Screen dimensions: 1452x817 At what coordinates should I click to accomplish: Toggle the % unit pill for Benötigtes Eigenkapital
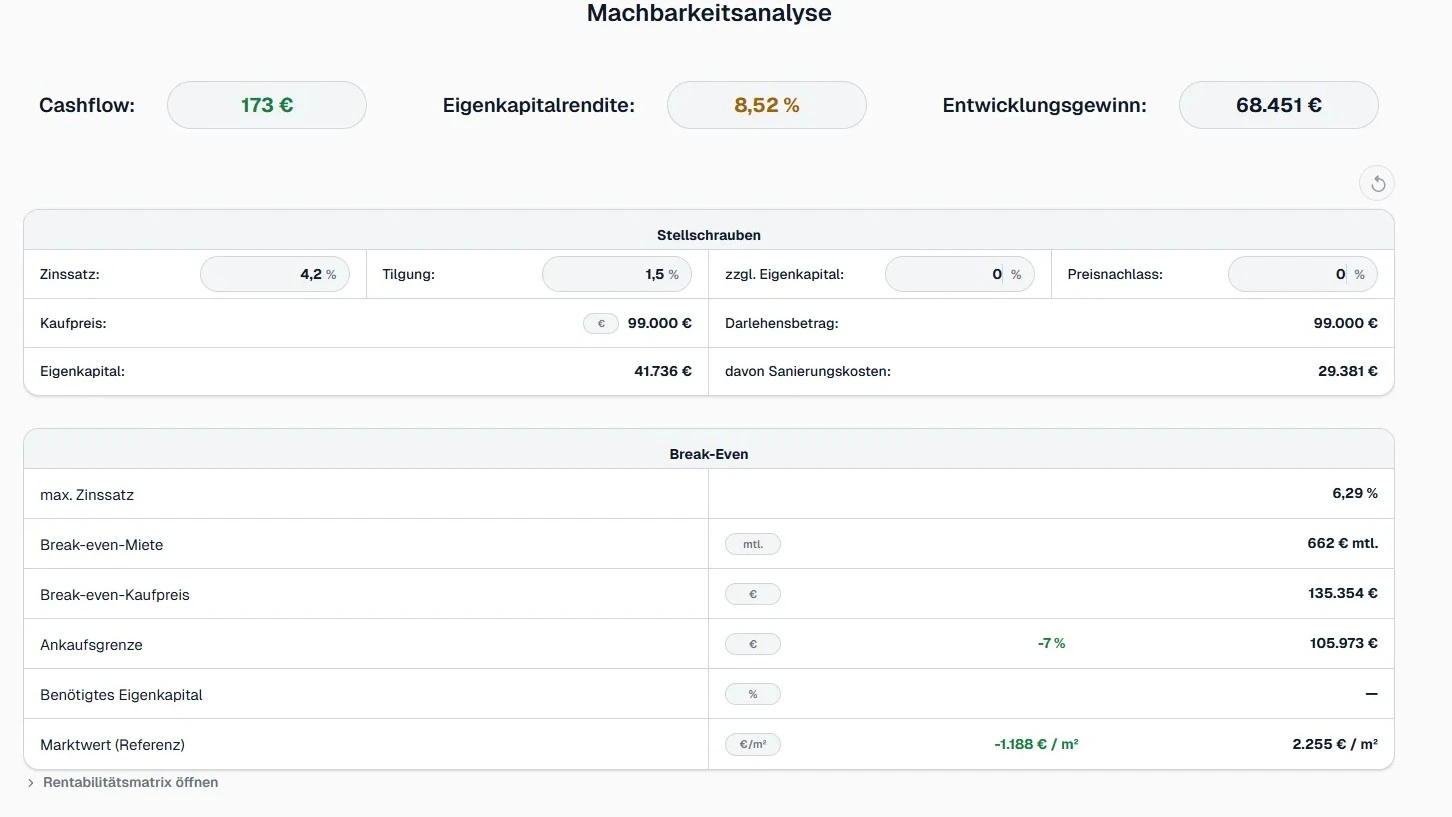coord(753,694)
